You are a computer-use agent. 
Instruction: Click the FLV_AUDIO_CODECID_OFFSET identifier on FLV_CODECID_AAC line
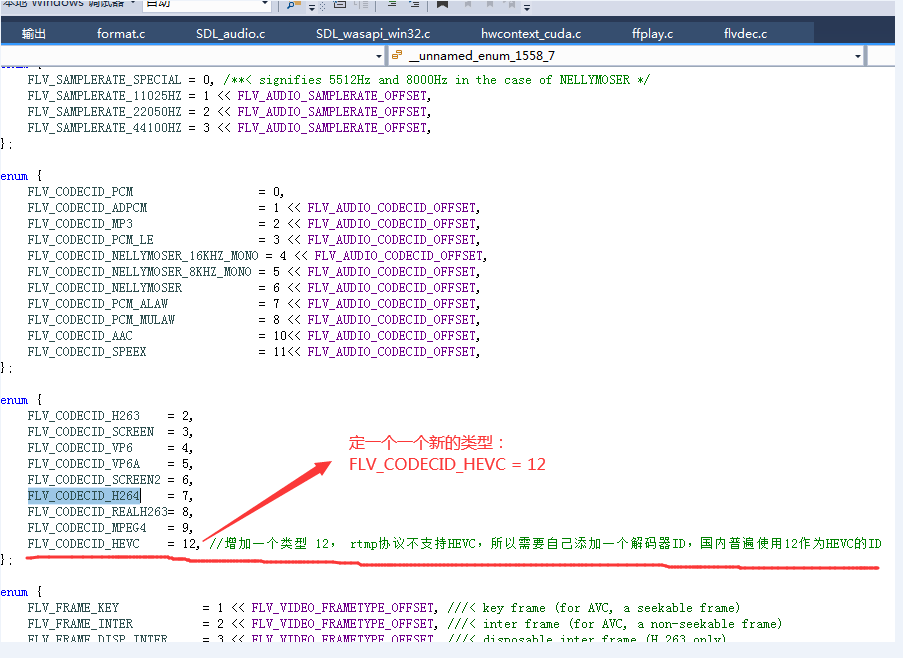point(391,335)
